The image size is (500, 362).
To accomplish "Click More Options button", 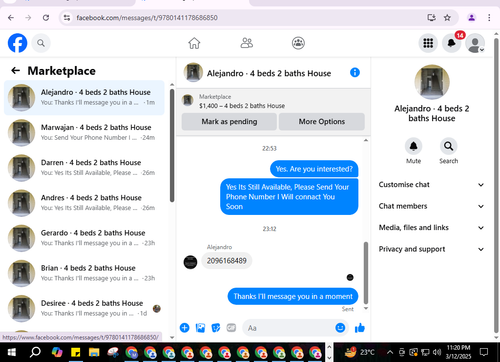I will click(322, 121).
